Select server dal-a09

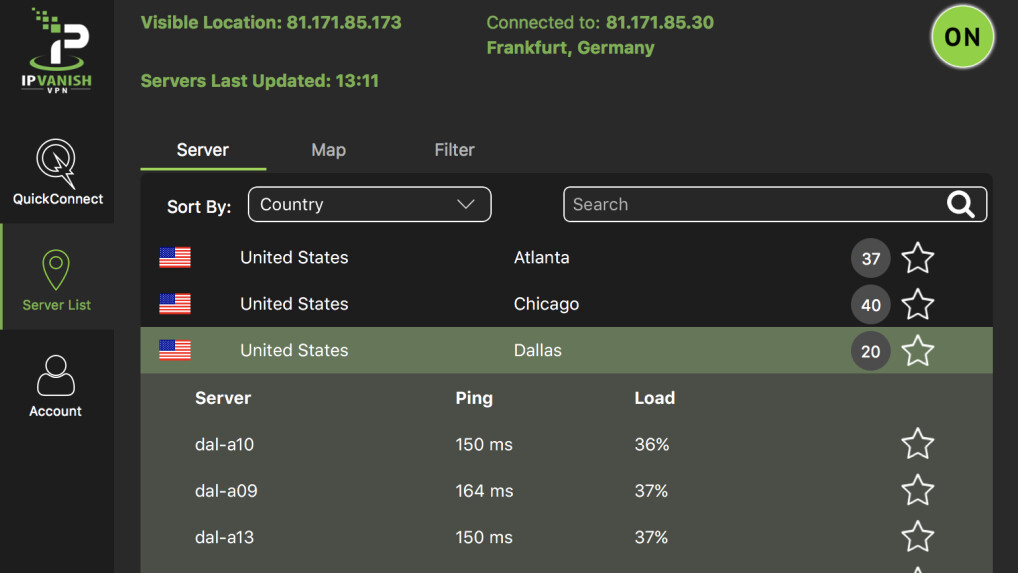point(566,491)
